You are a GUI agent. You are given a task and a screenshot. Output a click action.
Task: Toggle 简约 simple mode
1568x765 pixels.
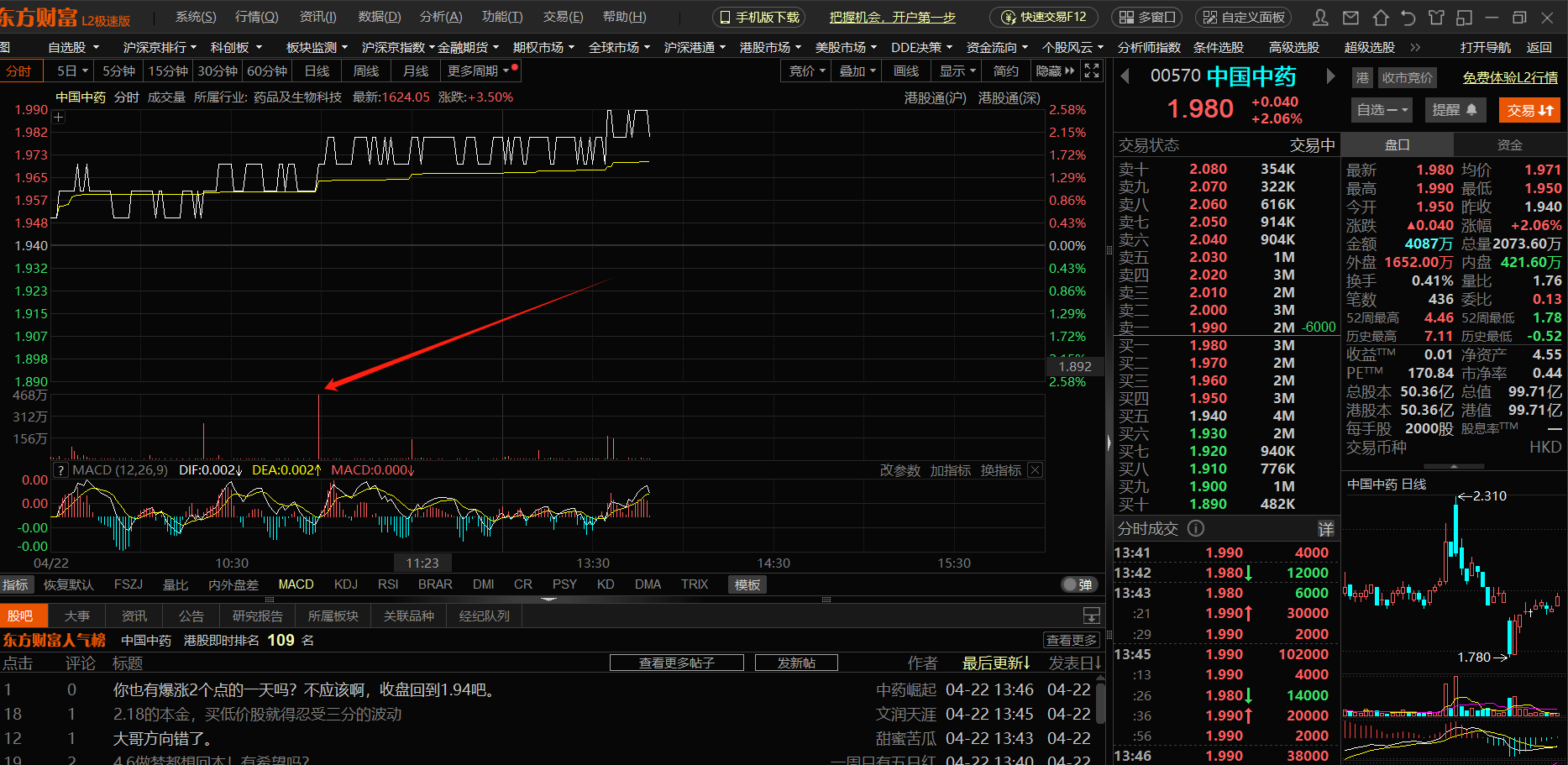(x=1005, y=71)
